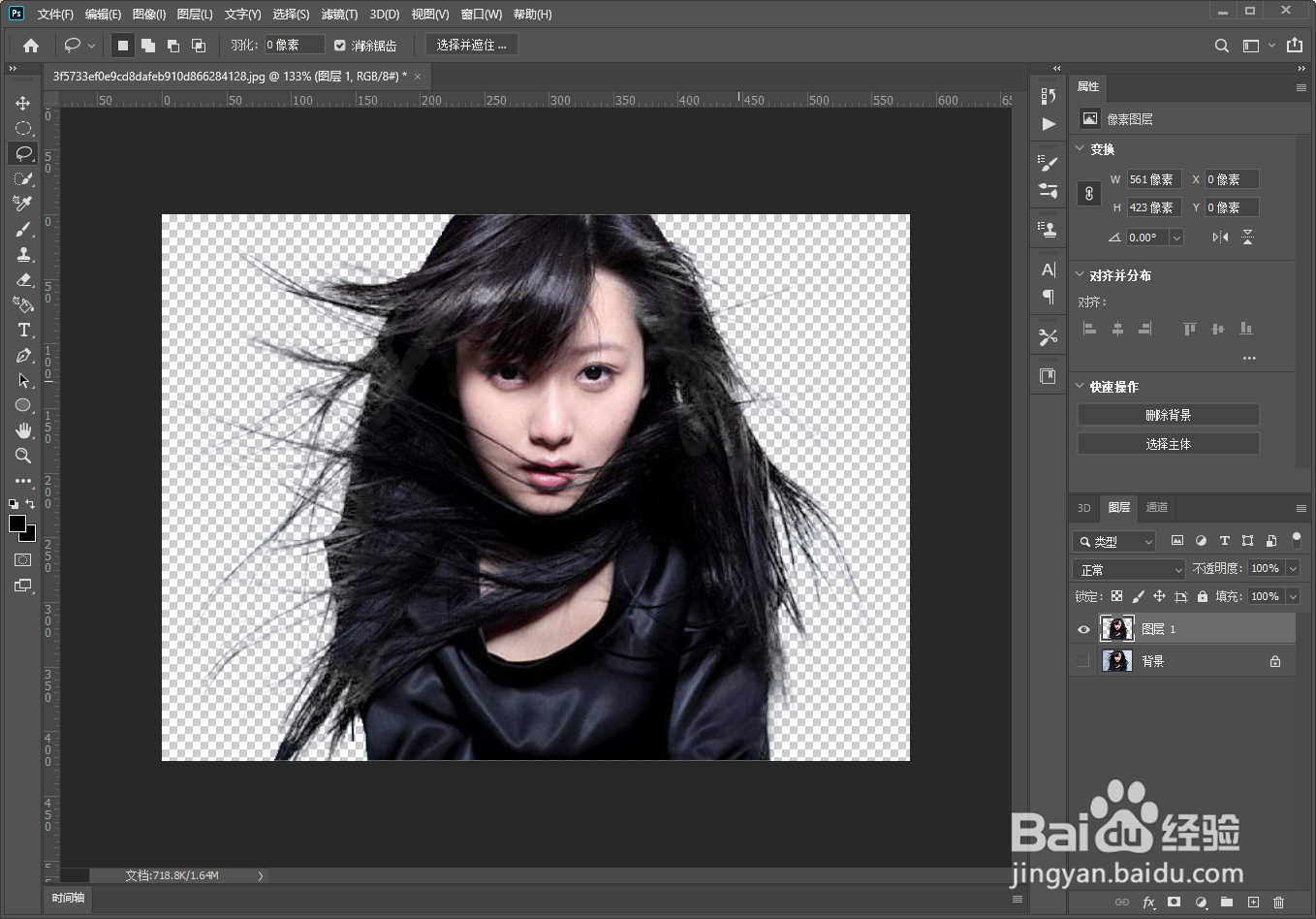Align top edges in Properties panel

pyautogui.click(x=1190, y=329)
